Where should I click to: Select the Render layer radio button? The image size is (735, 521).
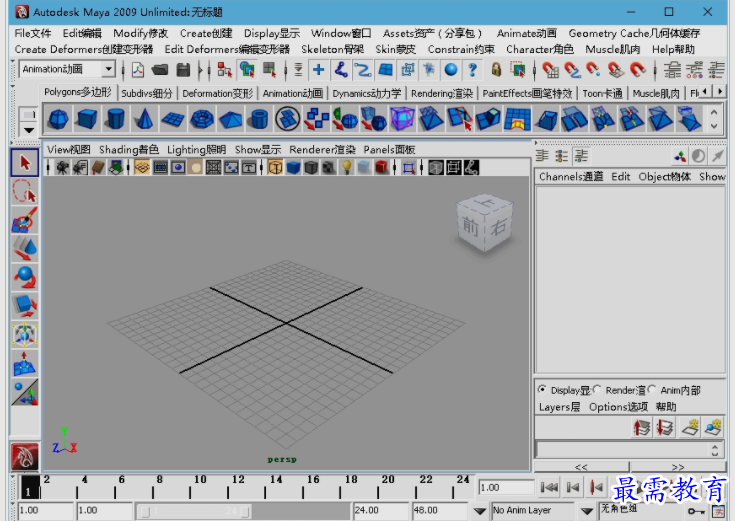click(597, 389)
